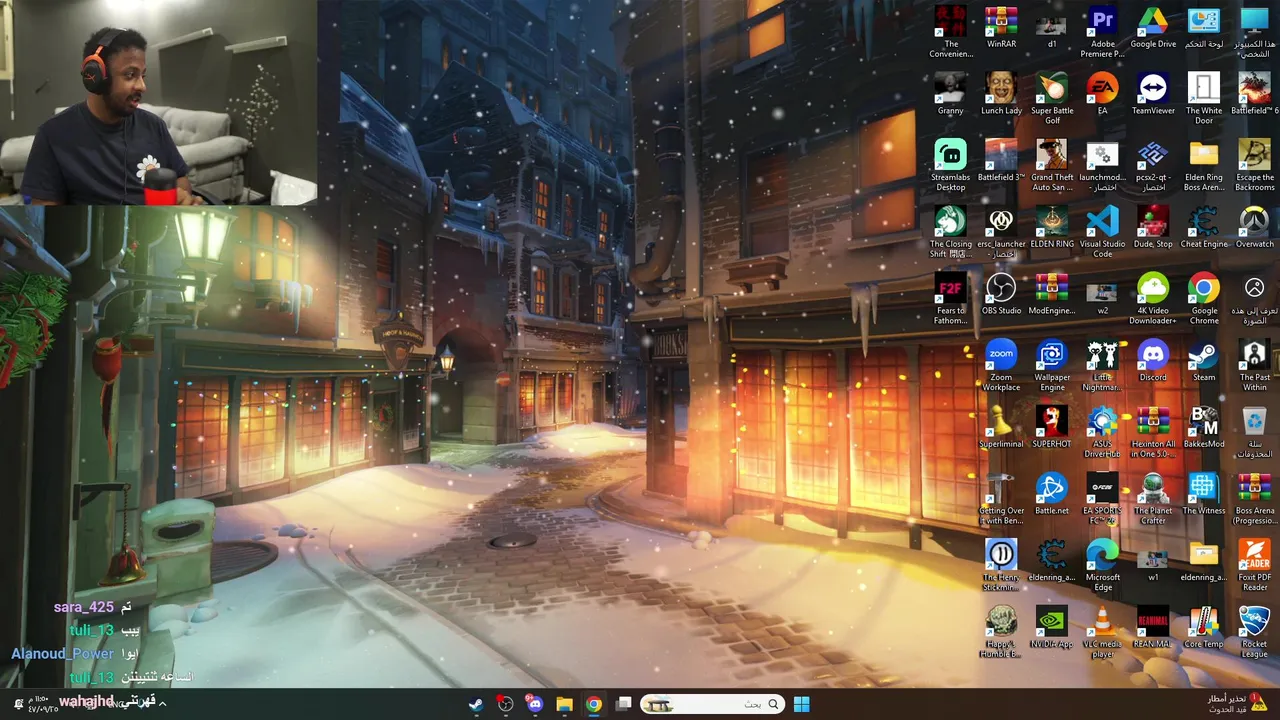Launch Grand Theft Auto San Andreas icon
Image resolution: width=1280 pixels, height=720 pixels.
(x=1052, y=165)
